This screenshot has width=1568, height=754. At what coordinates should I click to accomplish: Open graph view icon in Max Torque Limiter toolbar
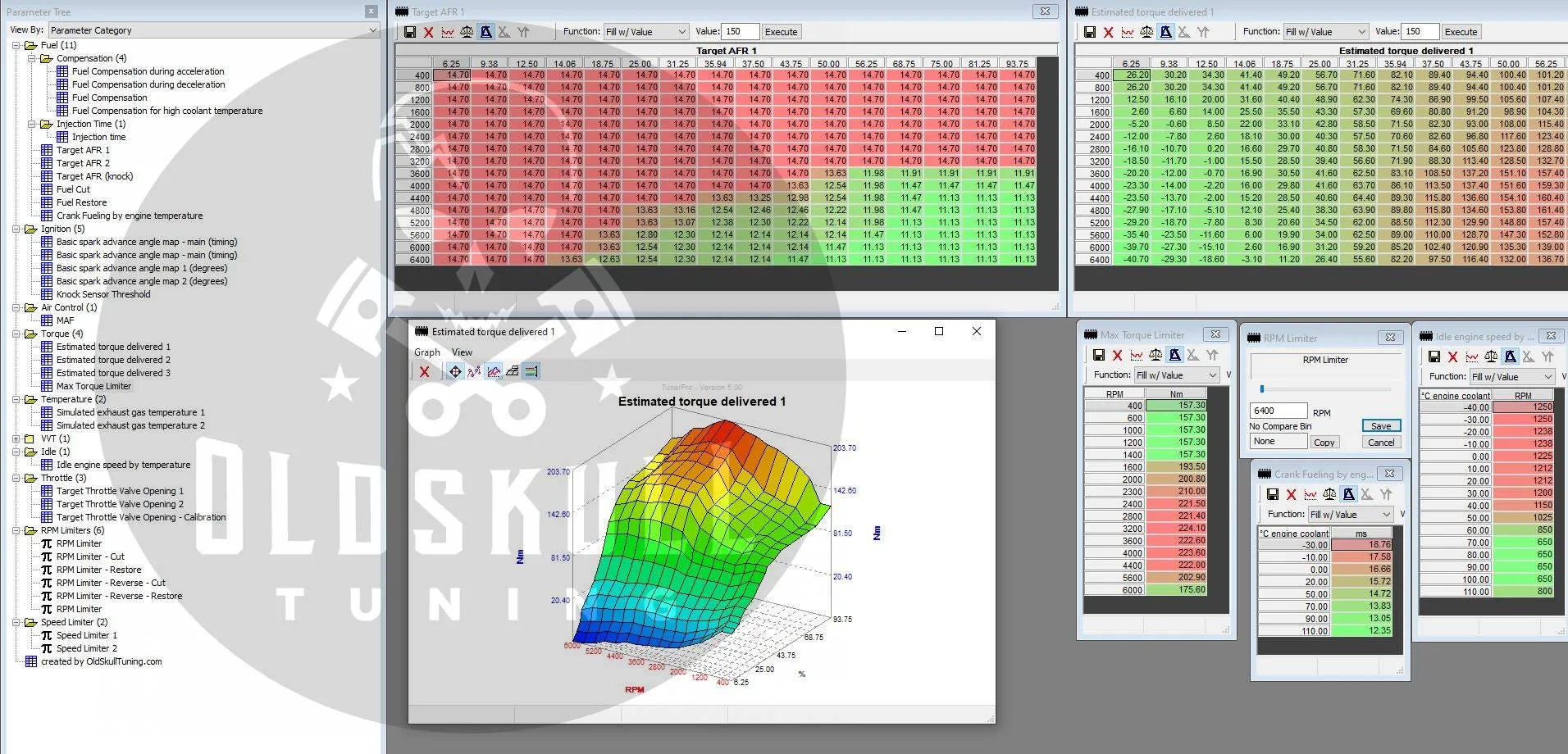1136,355
